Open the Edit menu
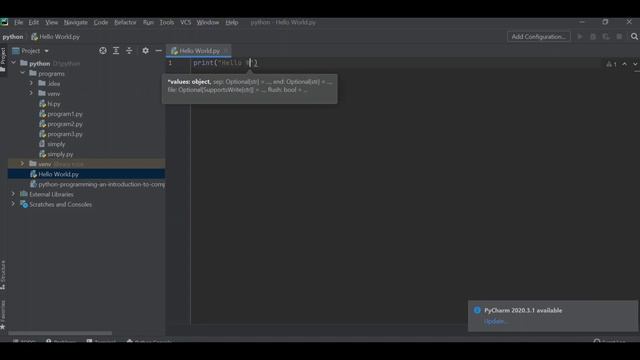This screenshot has height=360, width=640. [x=34, y=22]
